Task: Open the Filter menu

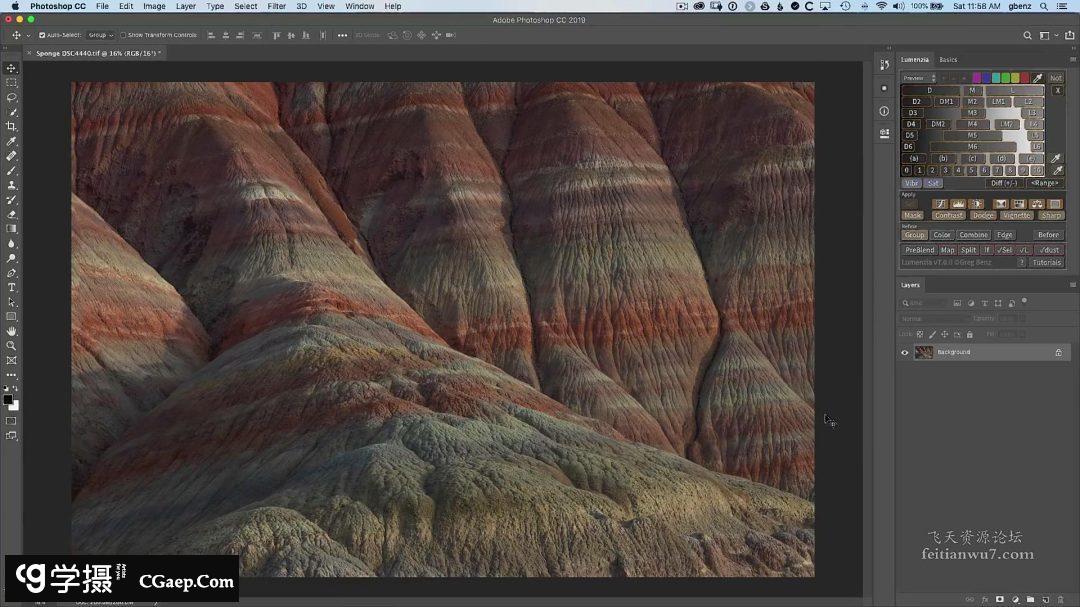Action: coord(276,6)
